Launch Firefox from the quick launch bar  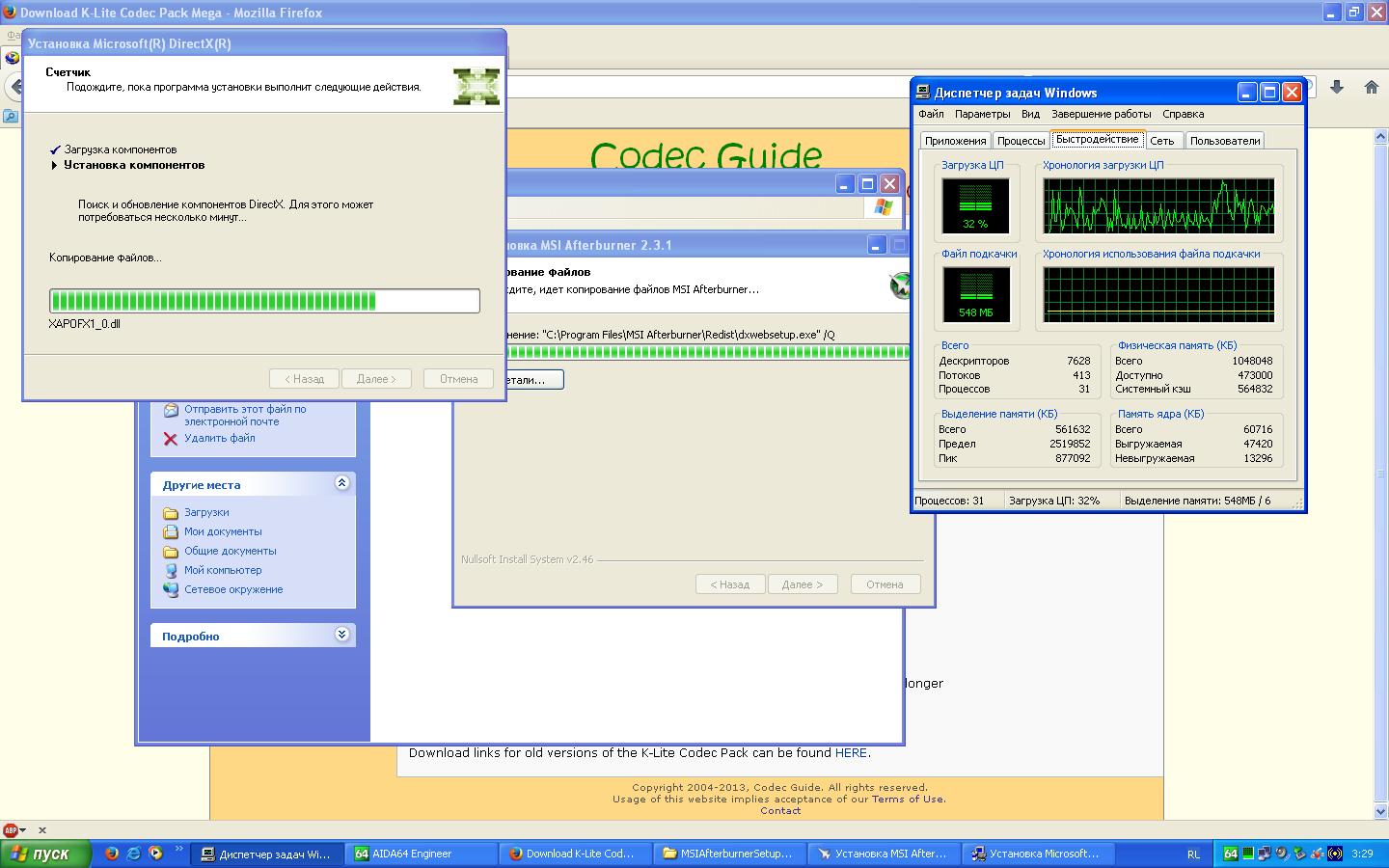pos(112,854)
